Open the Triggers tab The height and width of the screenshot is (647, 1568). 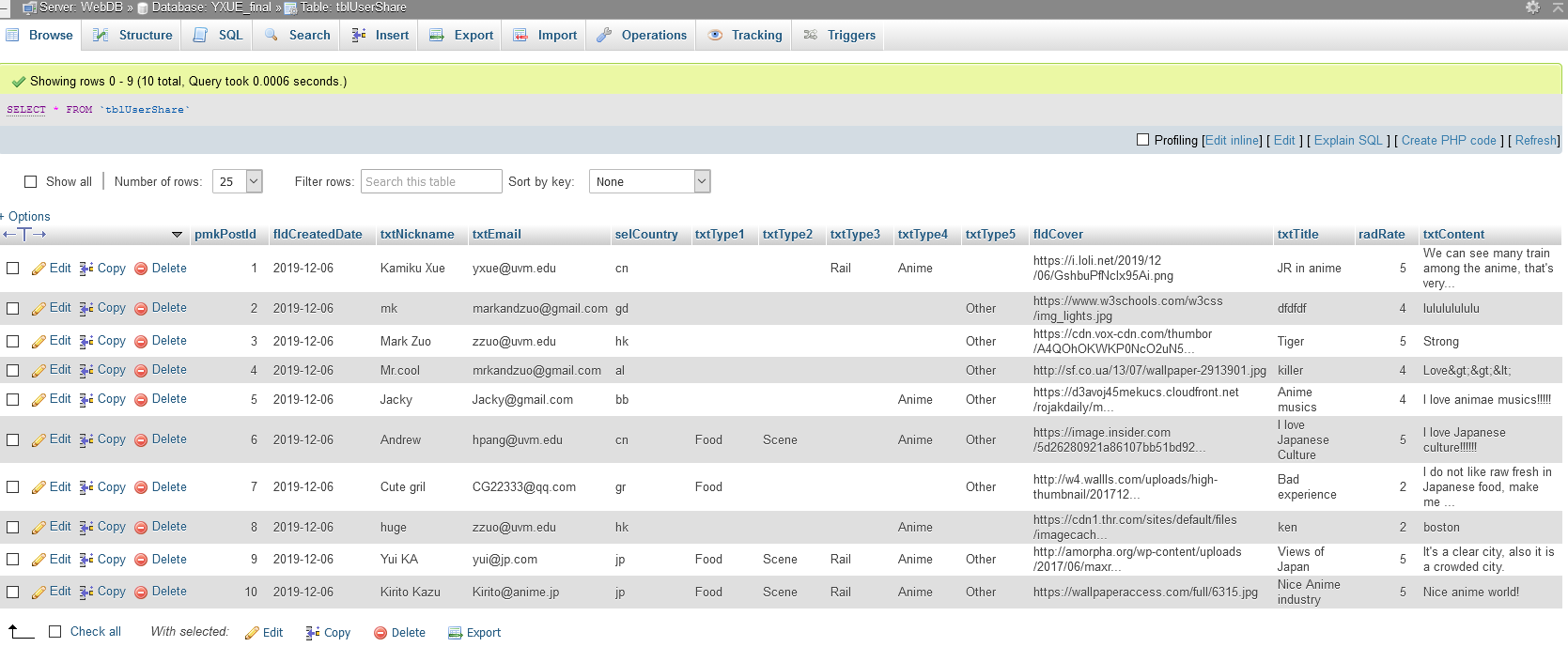(x=840, y=35)
